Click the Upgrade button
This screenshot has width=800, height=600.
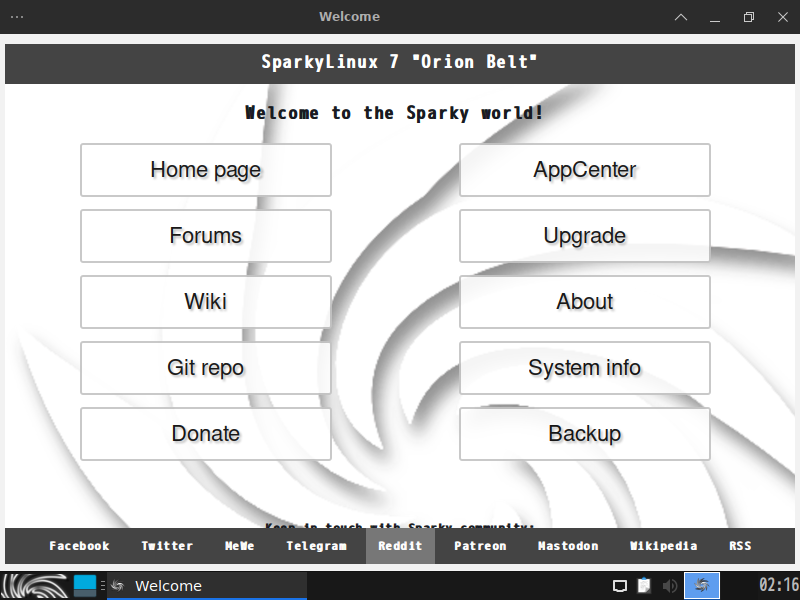tap(585, 236)
